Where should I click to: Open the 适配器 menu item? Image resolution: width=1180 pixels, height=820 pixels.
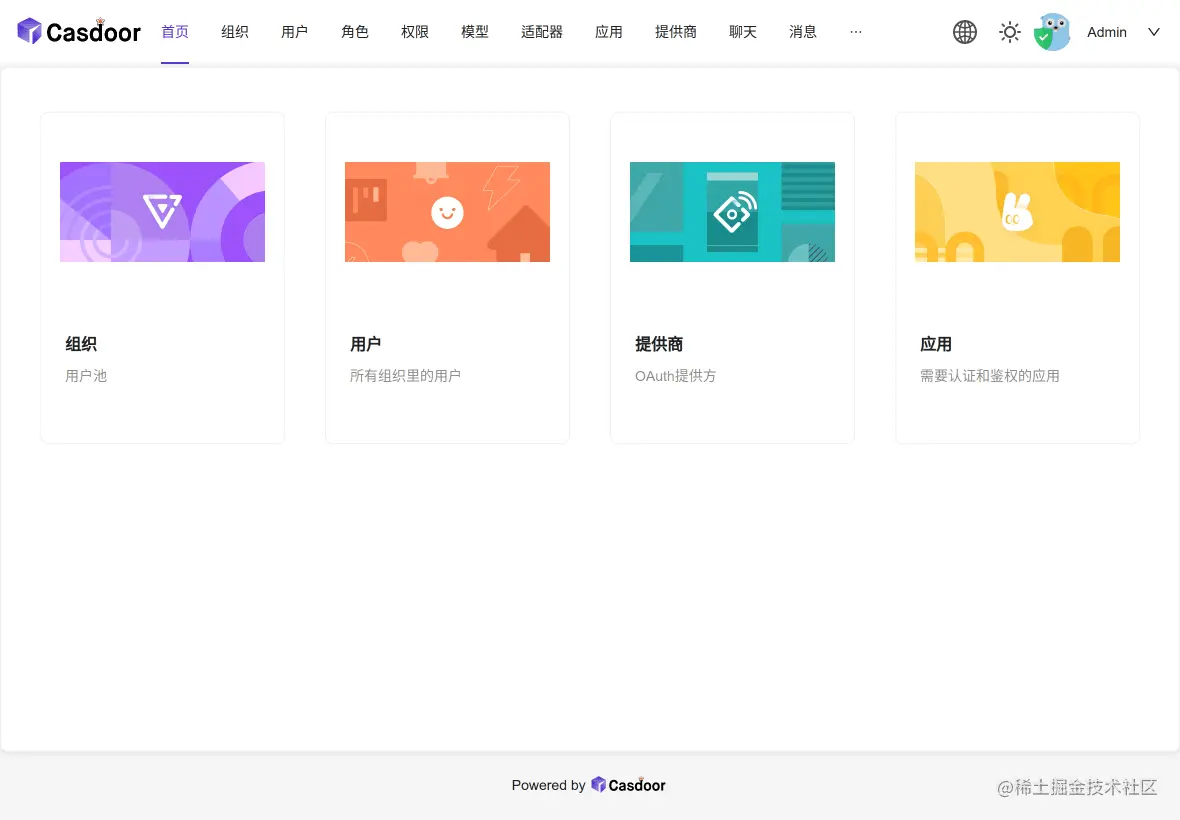(542, 32)
